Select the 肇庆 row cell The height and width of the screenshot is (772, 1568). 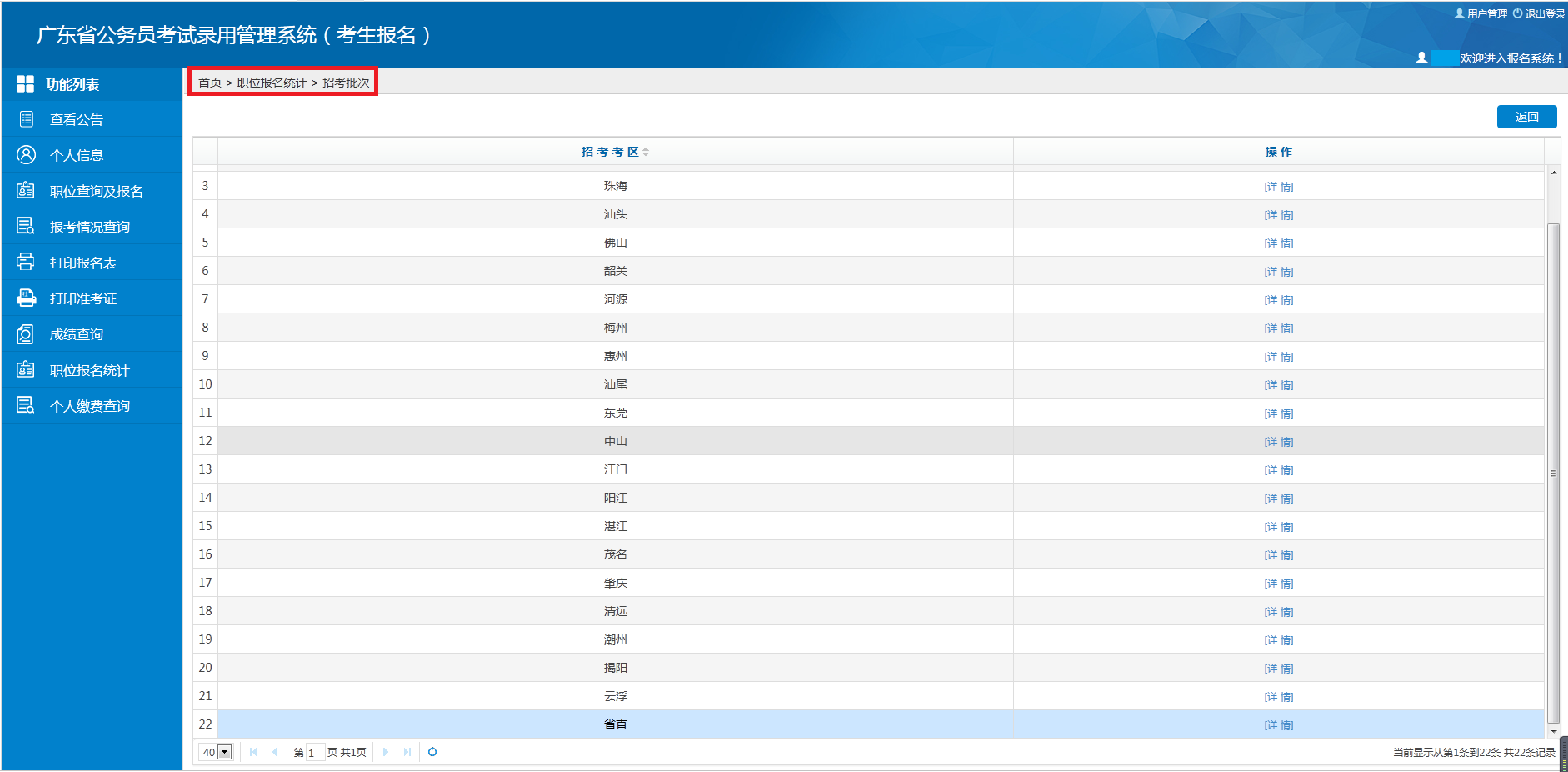(616, 583)
